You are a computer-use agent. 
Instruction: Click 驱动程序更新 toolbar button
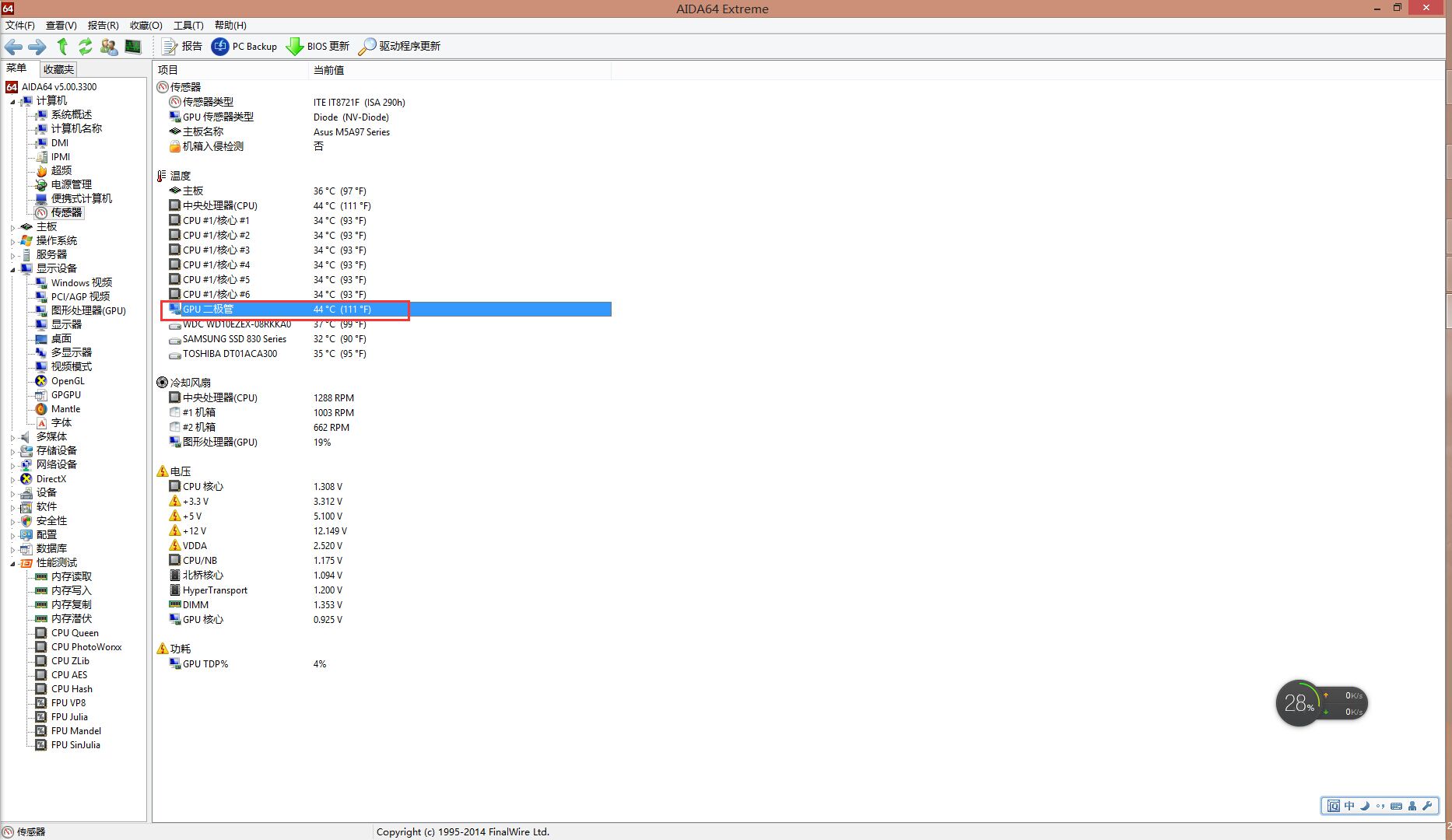(399, 47)
